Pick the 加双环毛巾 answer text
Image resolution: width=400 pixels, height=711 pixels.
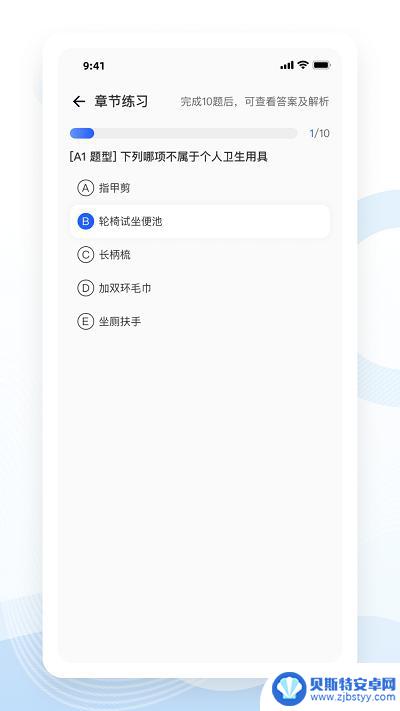(125, 288)
